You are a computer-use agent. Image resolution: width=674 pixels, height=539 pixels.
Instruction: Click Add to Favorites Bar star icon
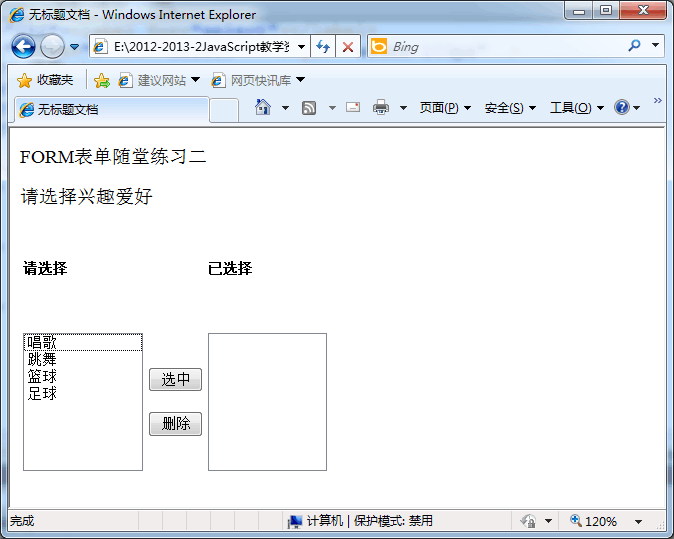pos(102,80)
